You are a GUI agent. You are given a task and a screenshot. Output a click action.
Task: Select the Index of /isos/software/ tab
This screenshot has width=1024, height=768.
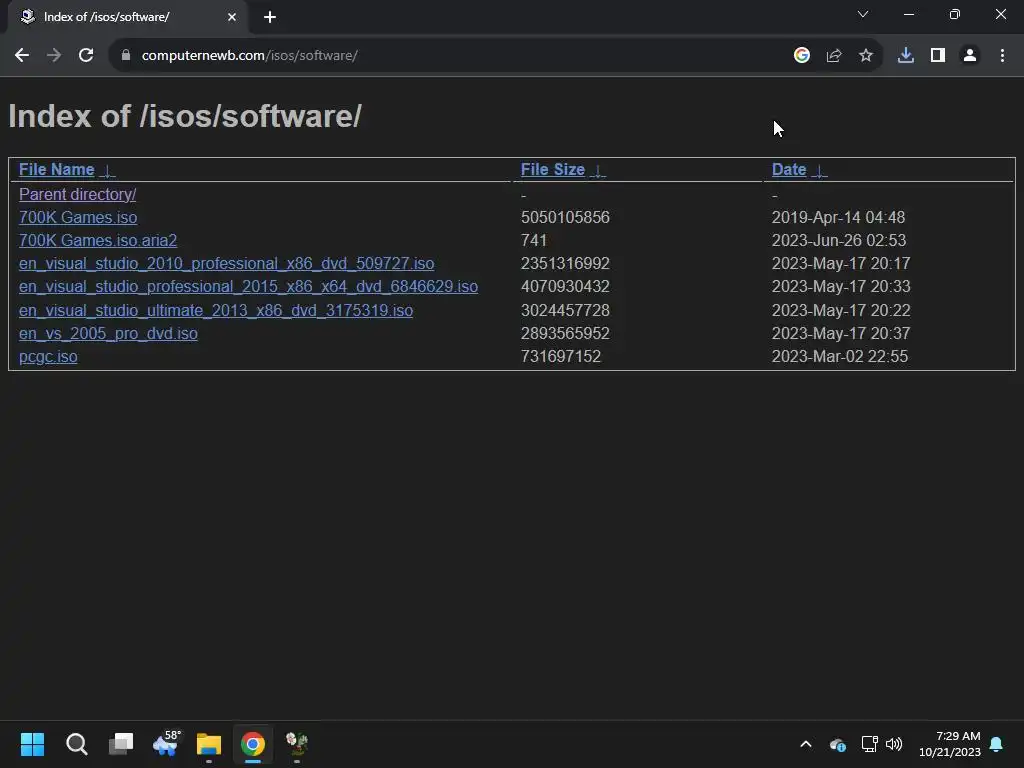127,17
